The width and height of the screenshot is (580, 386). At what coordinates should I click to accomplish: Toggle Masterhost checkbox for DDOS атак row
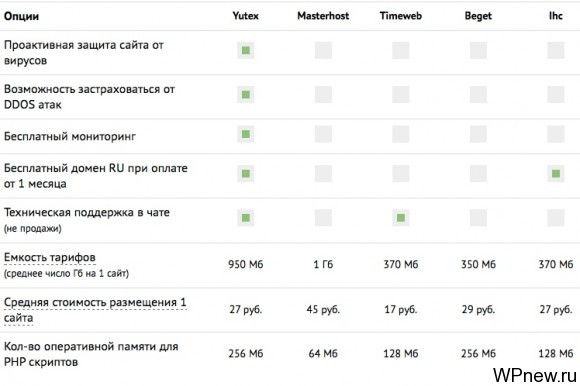[323, 95]
